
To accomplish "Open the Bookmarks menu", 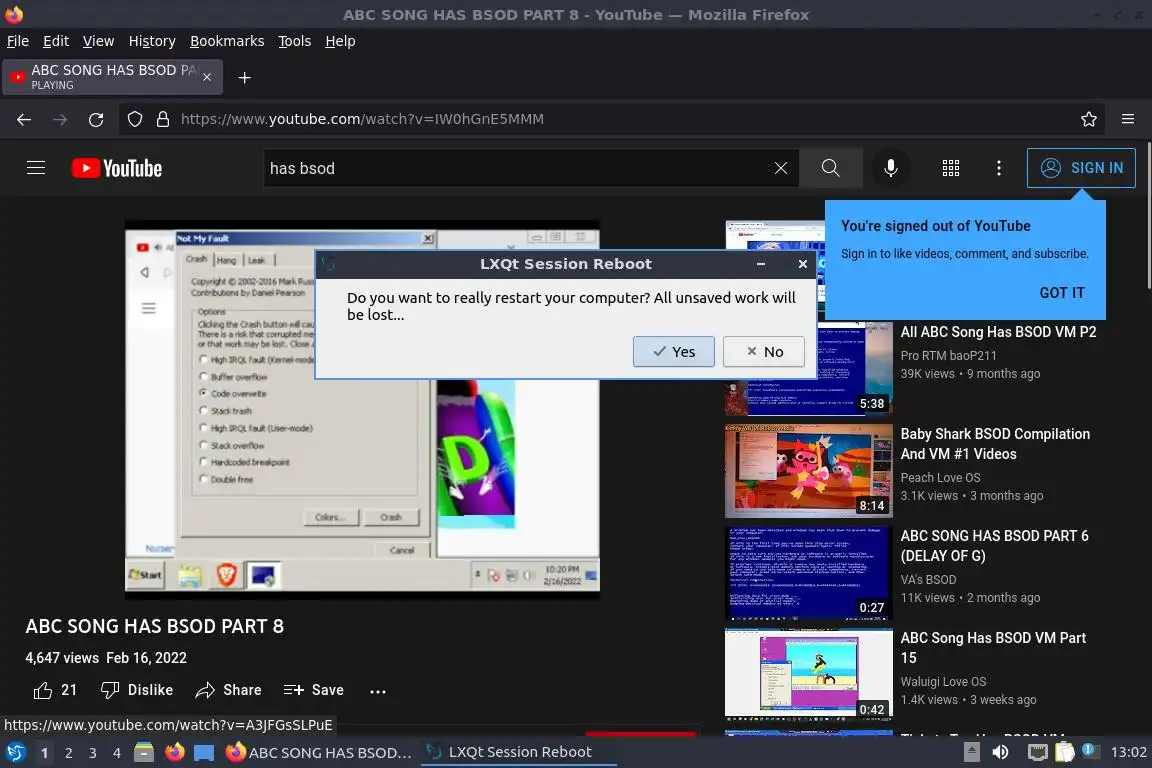I will tap(227, 41).
